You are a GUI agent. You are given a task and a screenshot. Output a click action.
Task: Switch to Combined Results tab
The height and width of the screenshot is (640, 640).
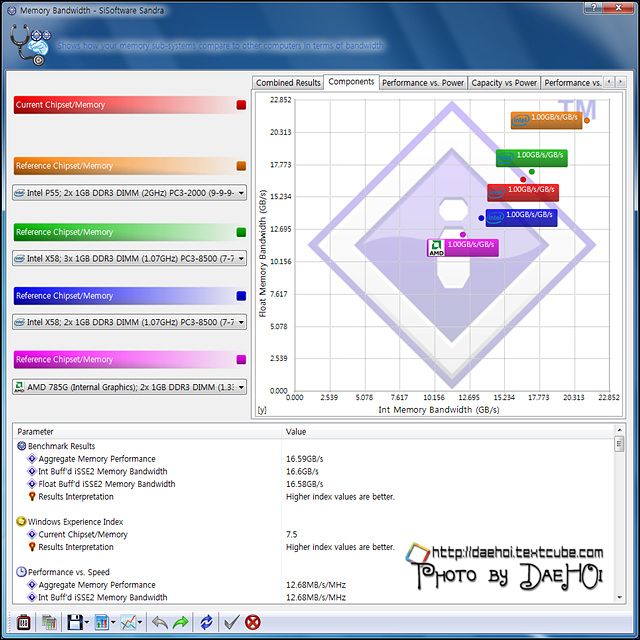click(288, 82)
